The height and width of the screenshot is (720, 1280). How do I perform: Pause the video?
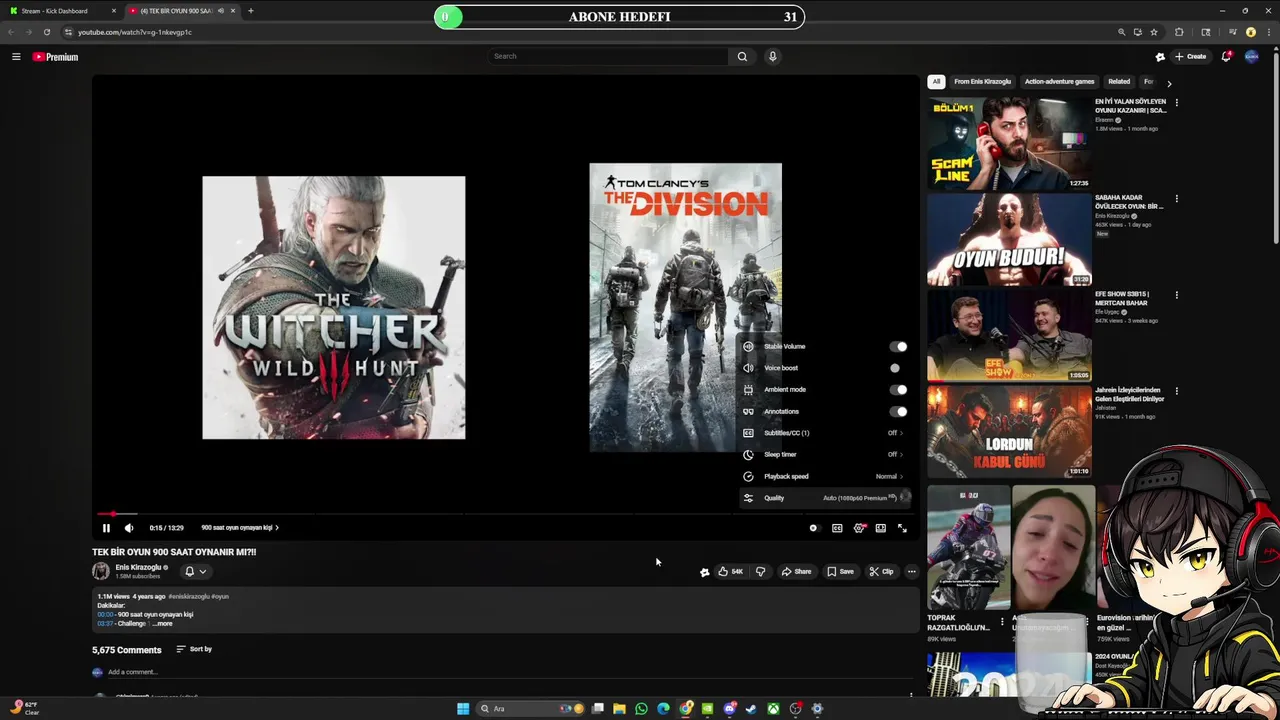[x=106, y=528]
